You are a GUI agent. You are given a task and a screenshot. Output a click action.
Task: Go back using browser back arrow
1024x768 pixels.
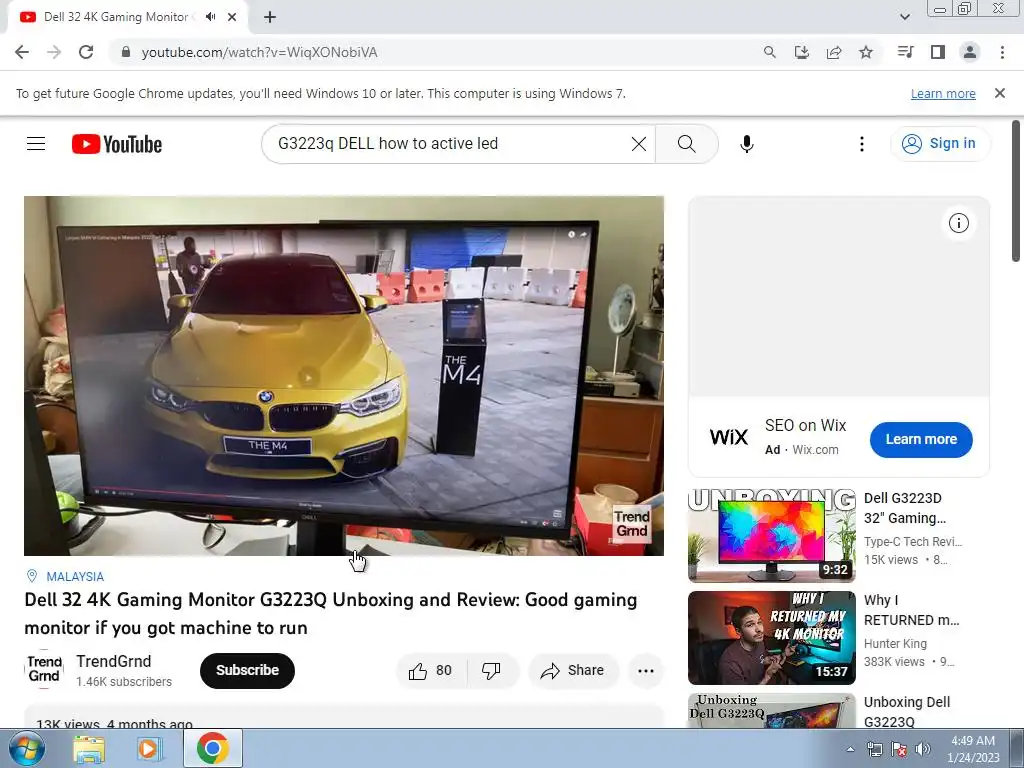click(22, 52)
